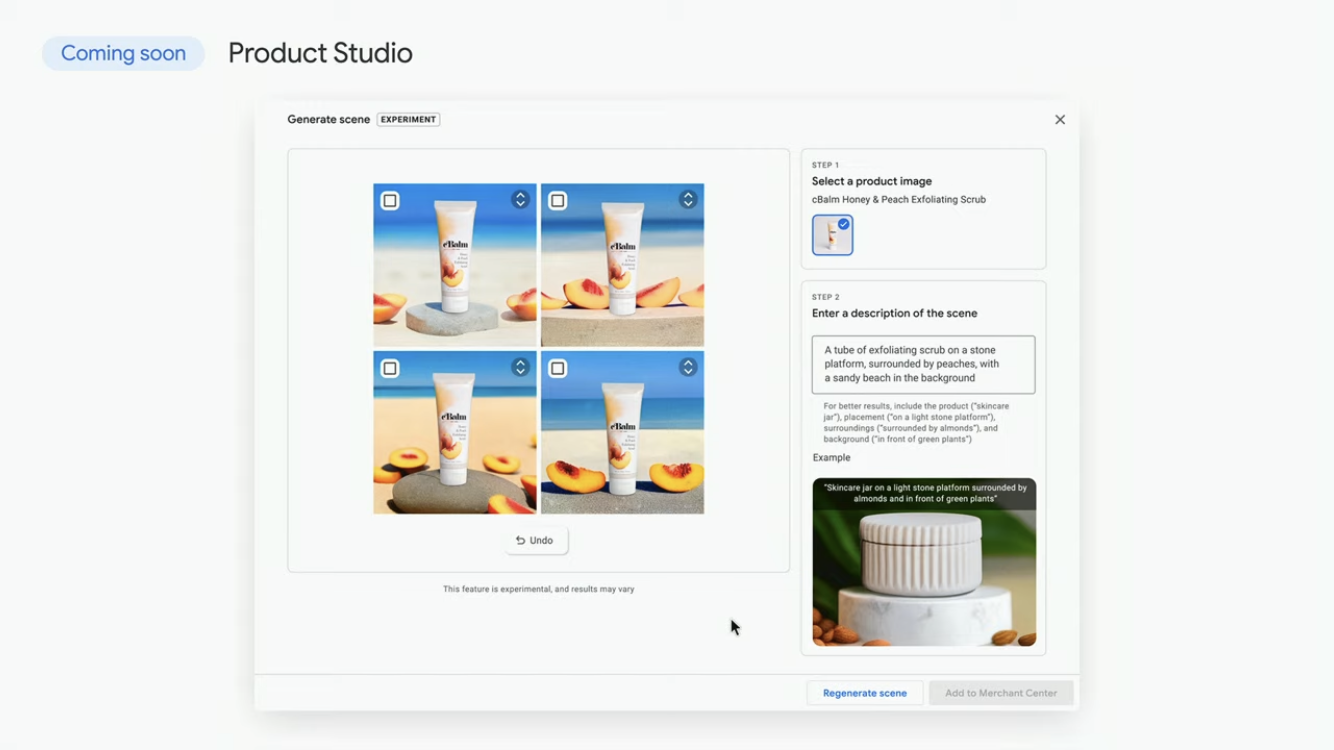Click 'Generate scene' dialog title
Viewport: 1334px width, 750px height.
click(x=329, y=119)
